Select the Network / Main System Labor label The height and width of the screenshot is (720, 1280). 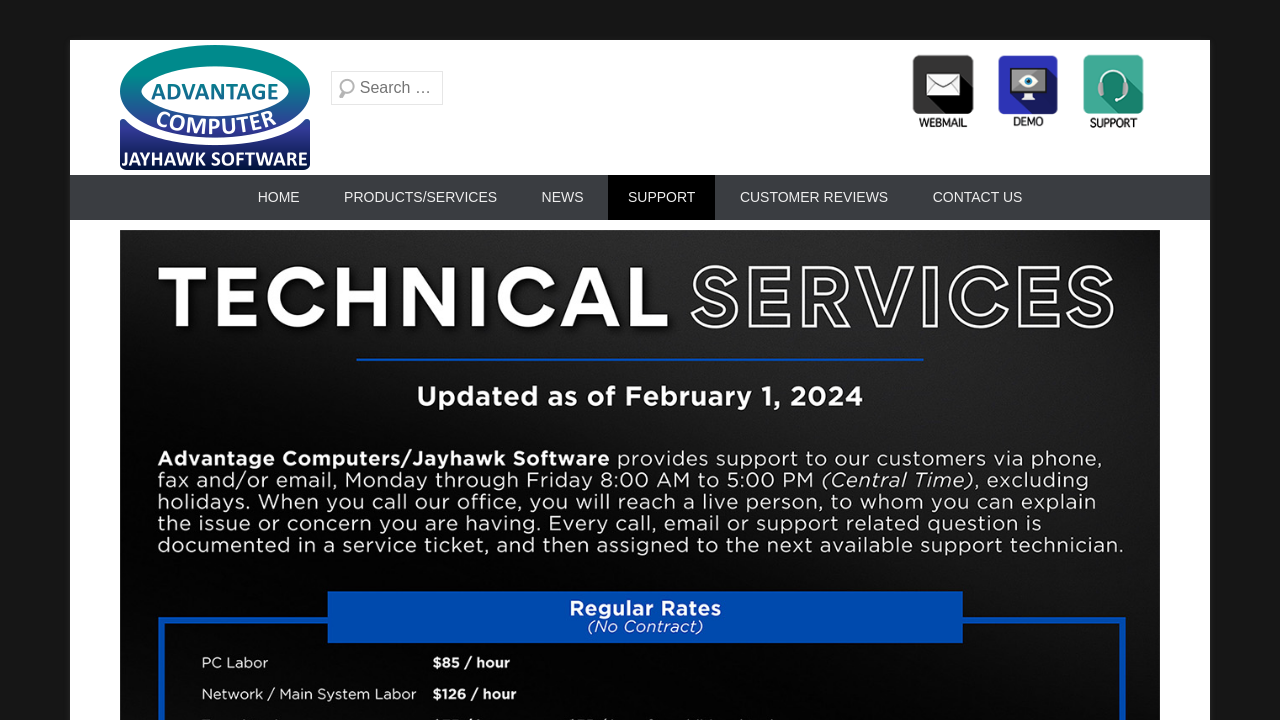[x=308, y=694]
